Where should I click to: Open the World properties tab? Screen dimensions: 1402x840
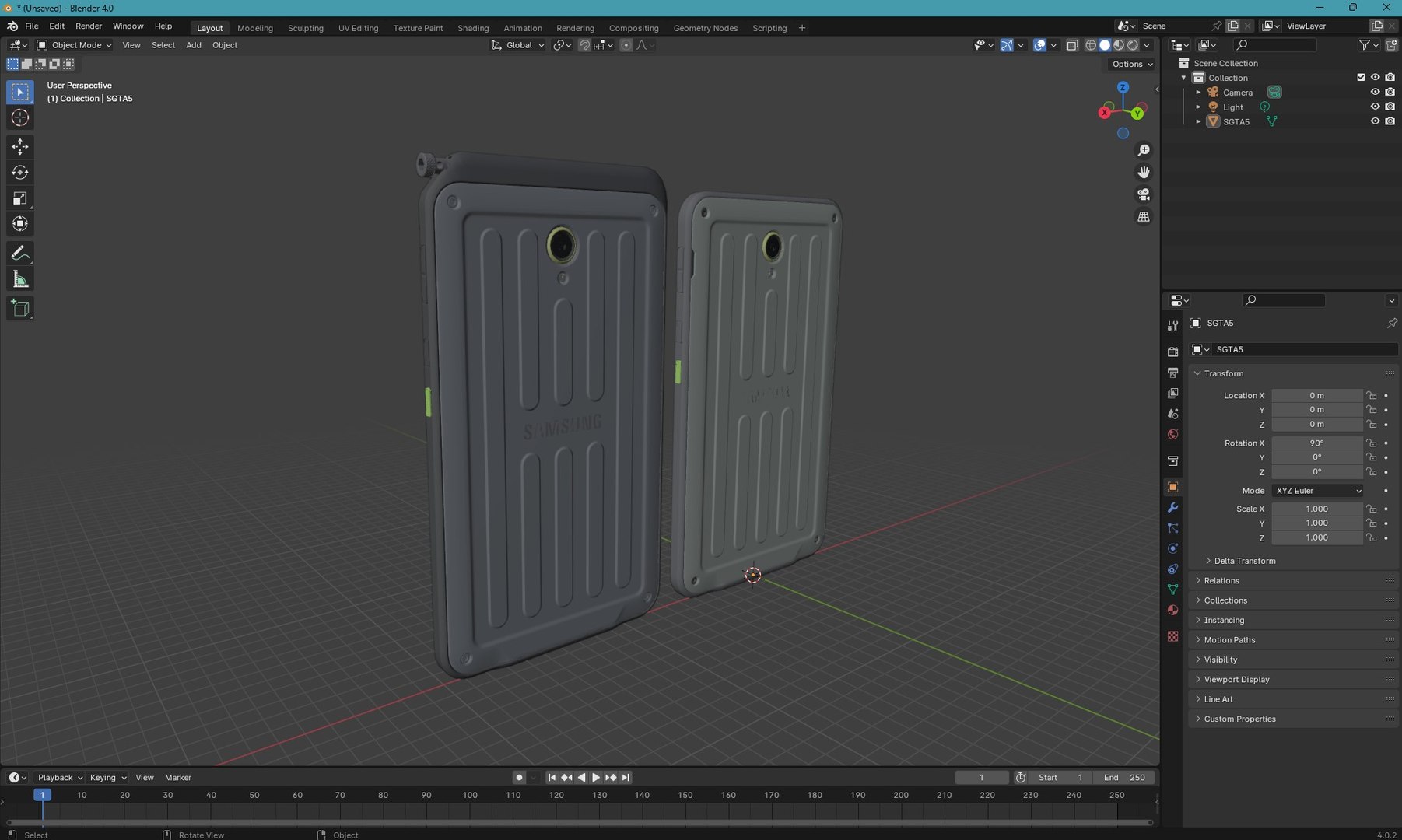point(1172,434)
